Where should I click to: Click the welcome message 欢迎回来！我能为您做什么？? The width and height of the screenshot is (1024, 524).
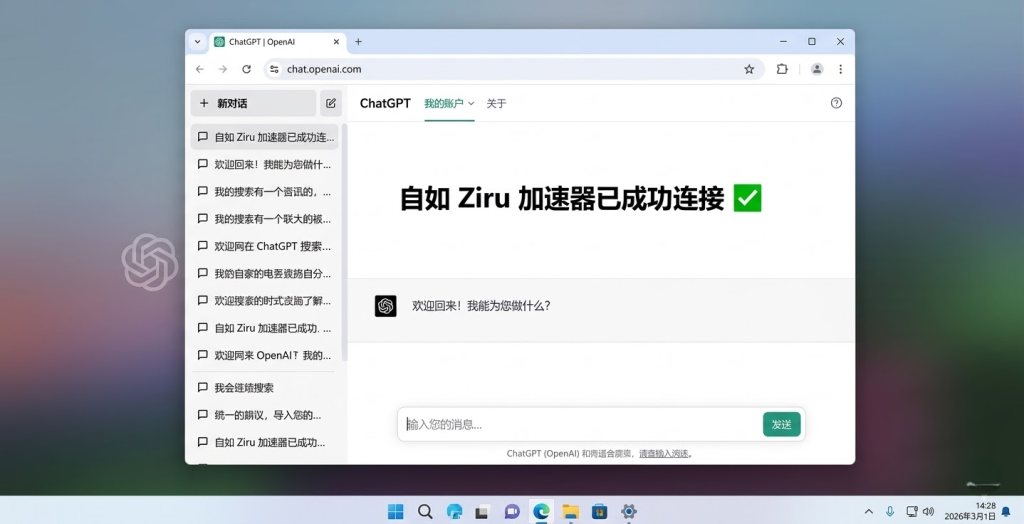click(481, 306)
